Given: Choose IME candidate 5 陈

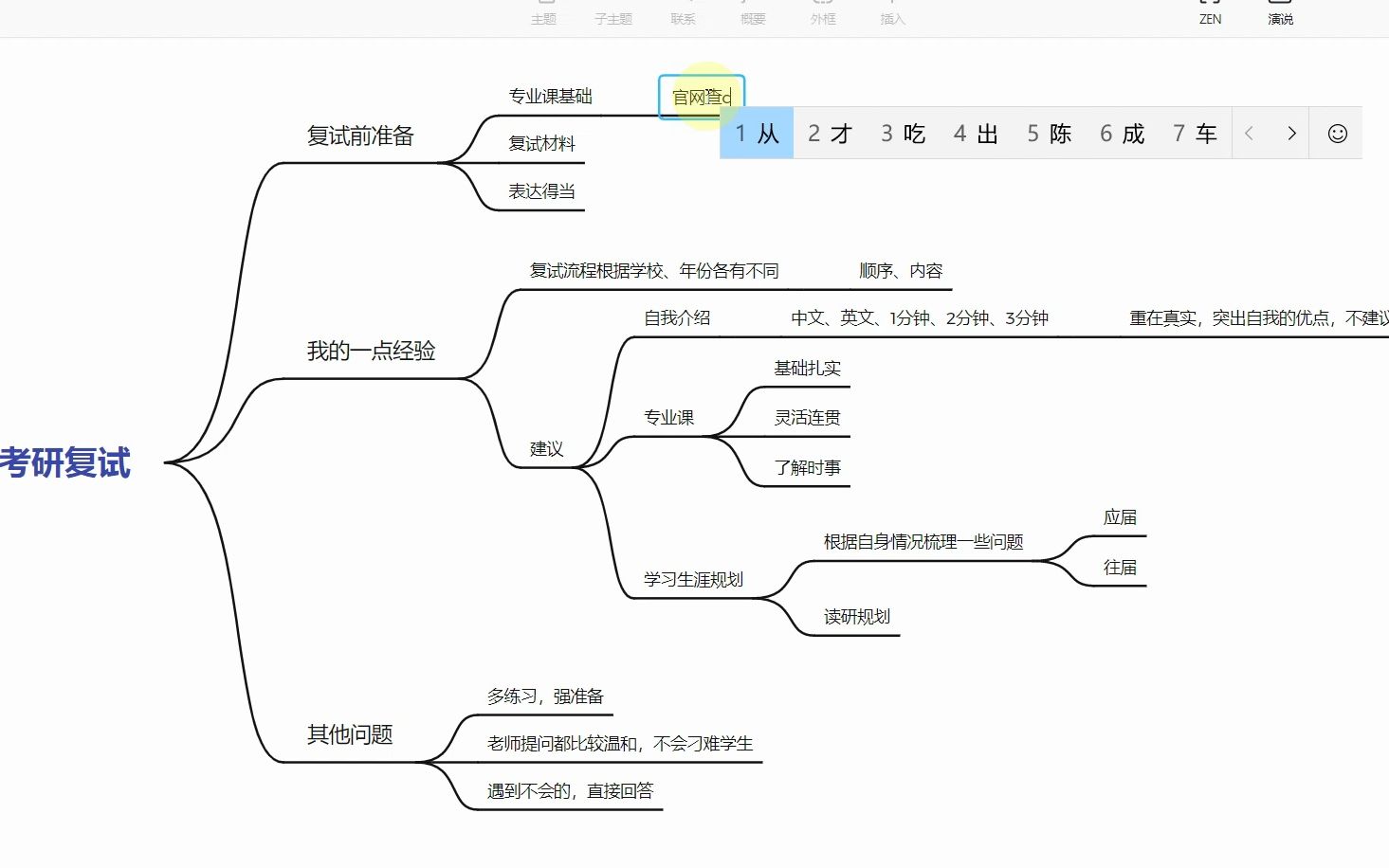Looking at the screenshot, I should (1049, 134).
